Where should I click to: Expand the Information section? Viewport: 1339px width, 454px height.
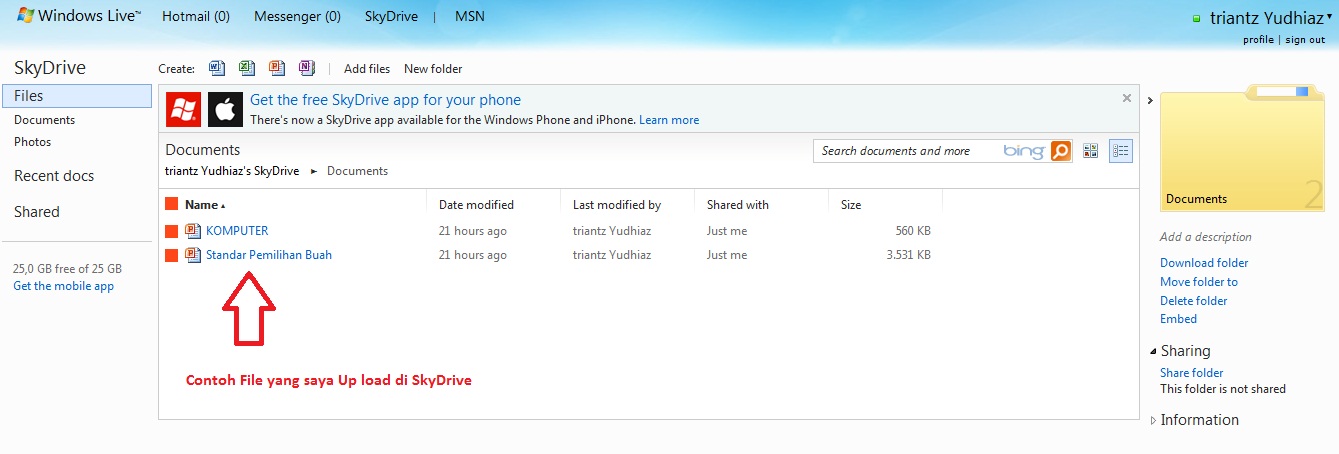tap(1153, 421)
